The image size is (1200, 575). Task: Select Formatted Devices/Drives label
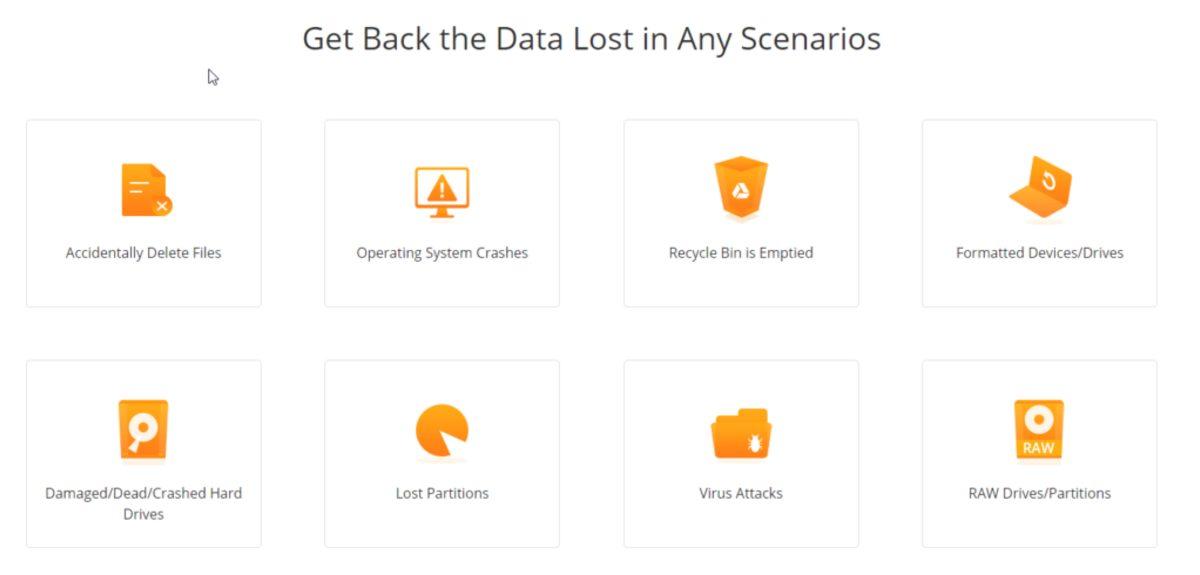(x=1040, y=253)
